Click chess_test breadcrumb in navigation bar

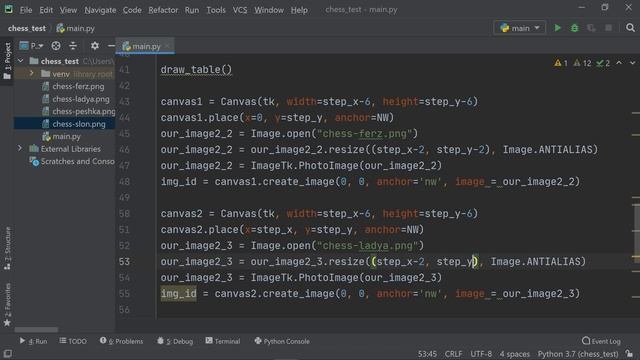point(27,28)
